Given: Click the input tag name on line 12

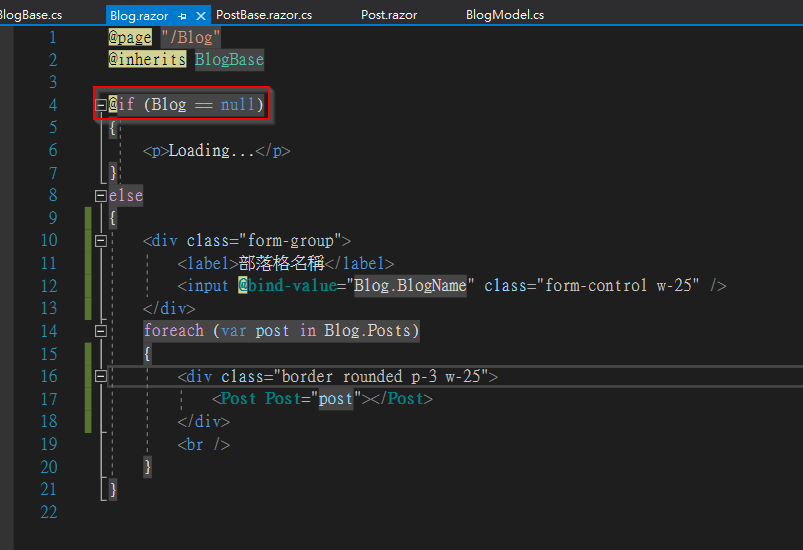Looking at the screenshot, I should (208, 285).
